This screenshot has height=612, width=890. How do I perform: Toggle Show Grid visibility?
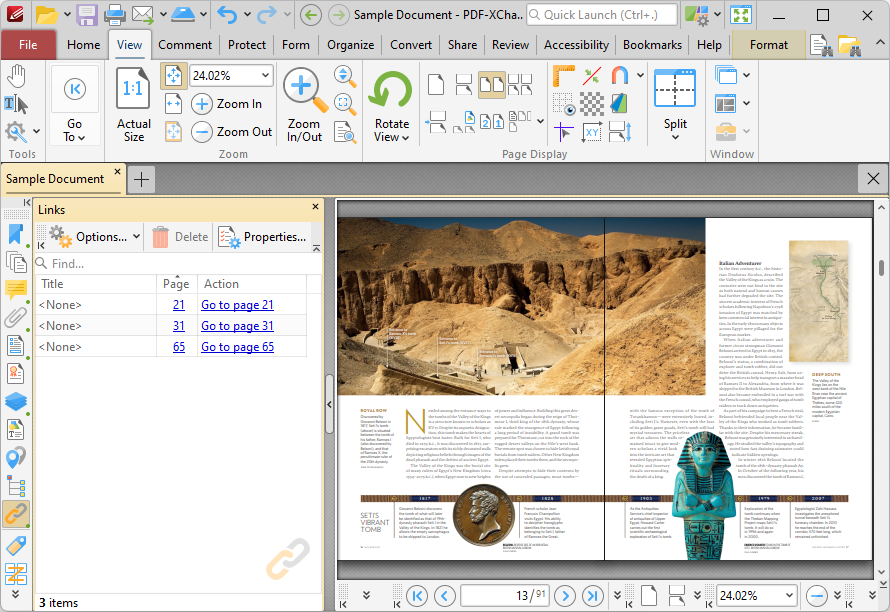pos(563,104)
